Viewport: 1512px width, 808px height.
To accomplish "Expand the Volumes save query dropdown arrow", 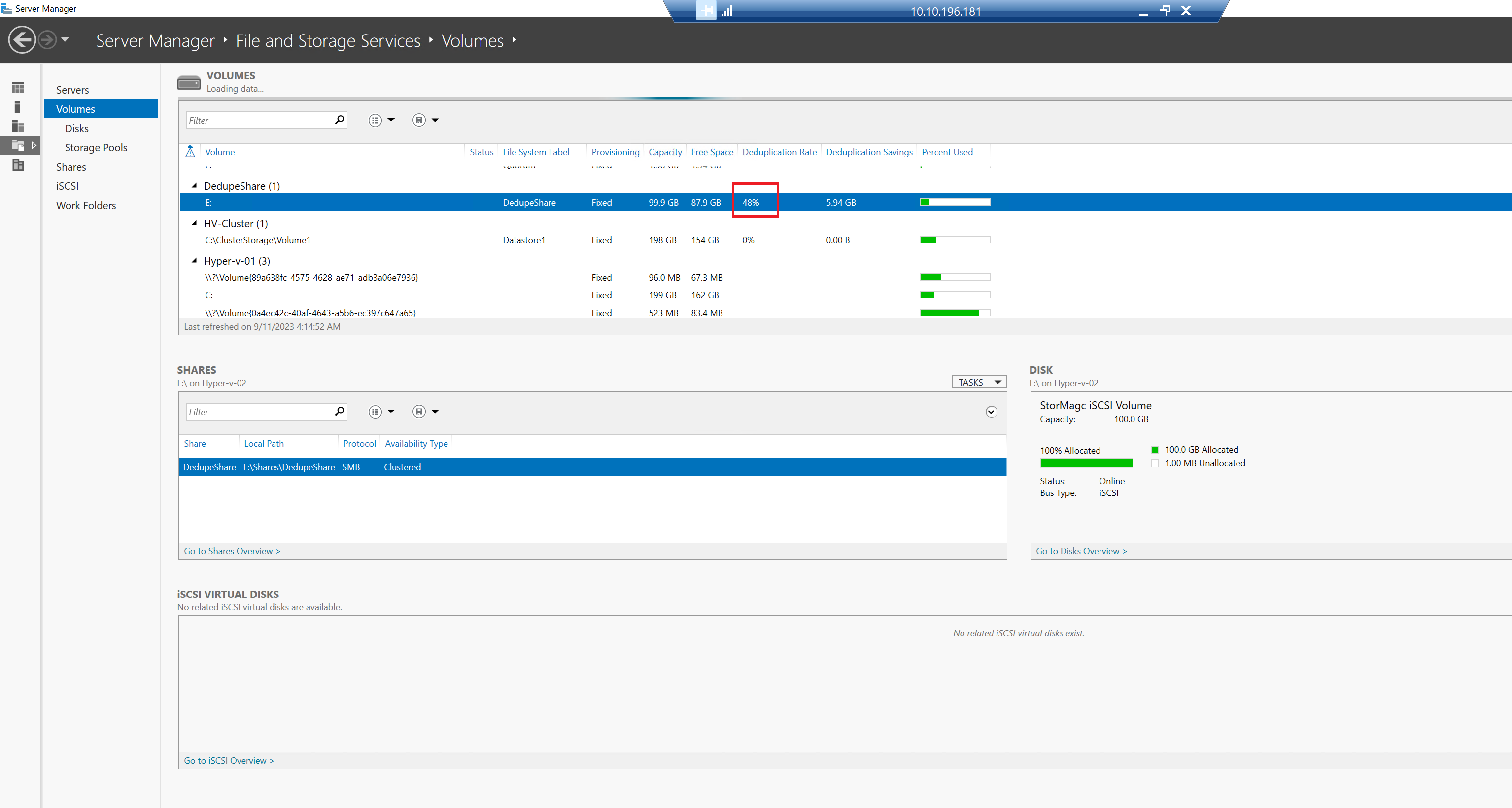I will click(x=435, y=120).
